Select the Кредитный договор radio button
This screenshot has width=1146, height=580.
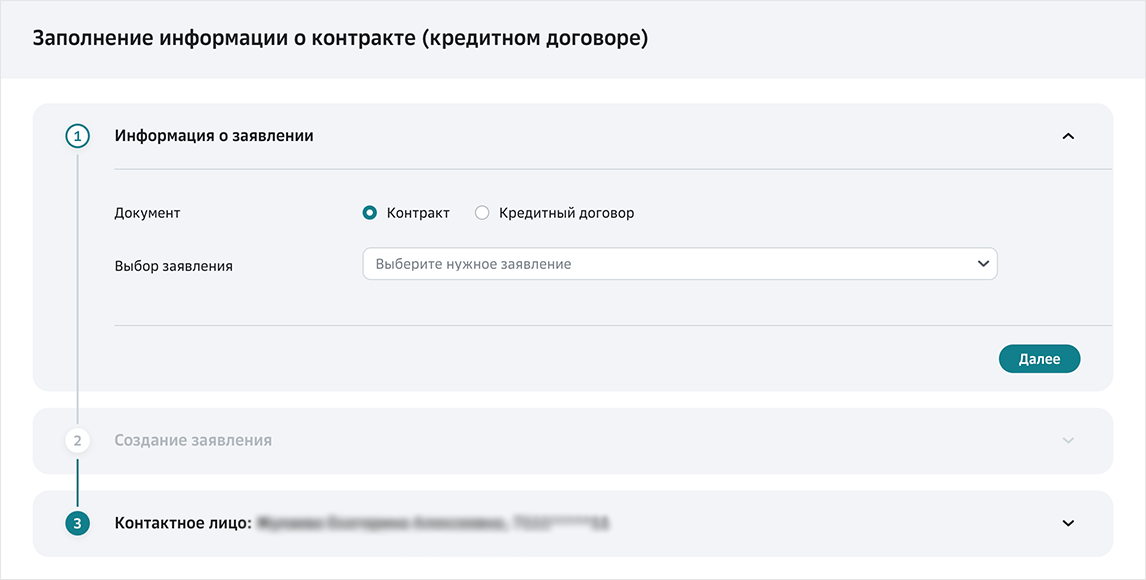[482, 213]
